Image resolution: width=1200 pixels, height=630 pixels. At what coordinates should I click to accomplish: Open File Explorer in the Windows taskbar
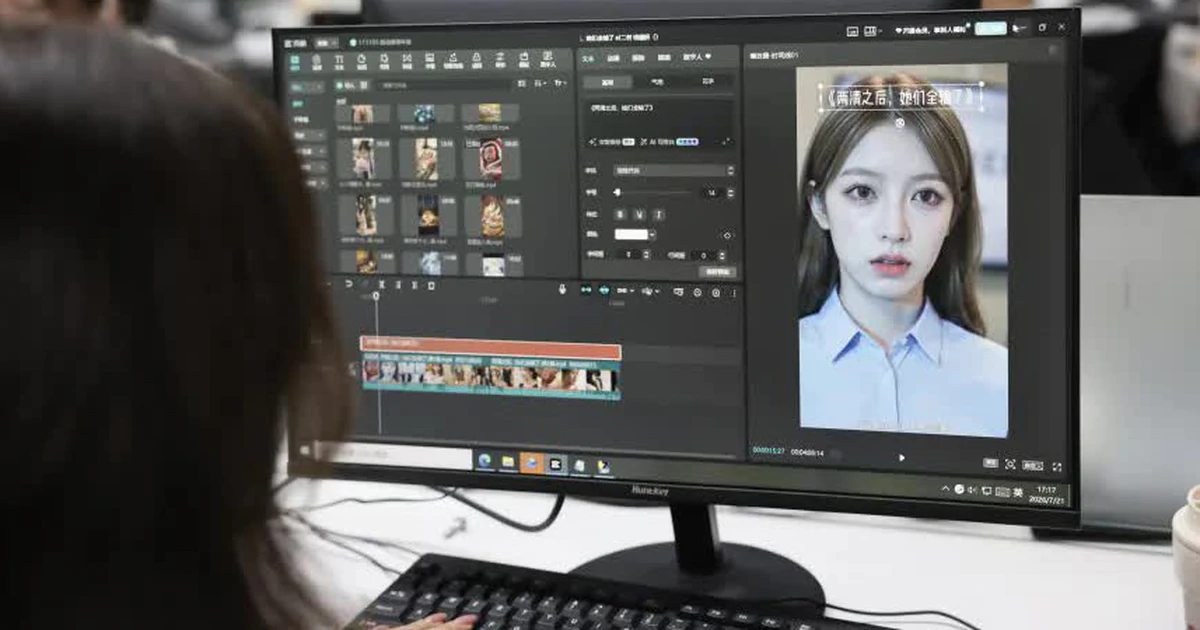click(x=508, y=462)
